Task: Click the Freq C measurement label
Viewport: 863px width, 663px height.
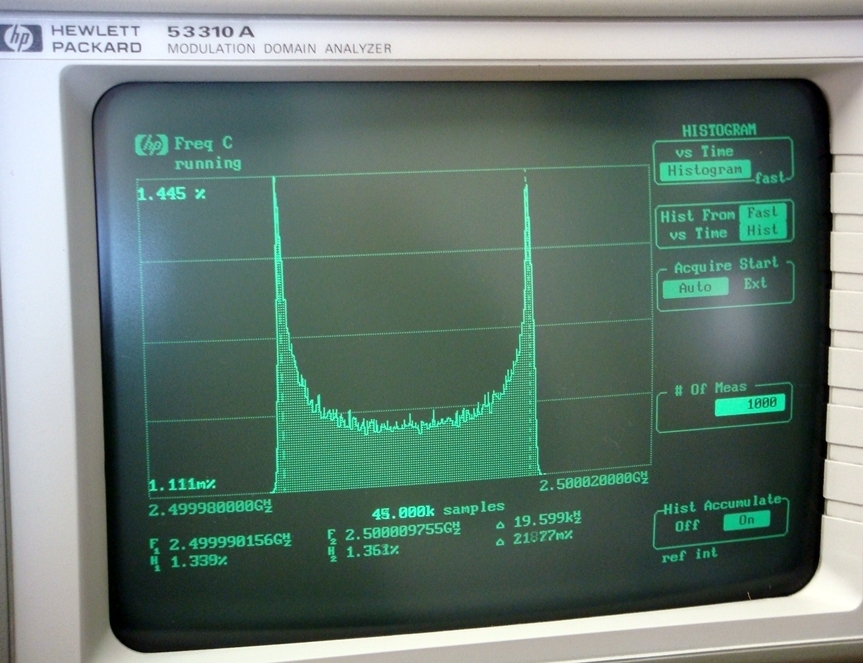Action: pos(203,144)
